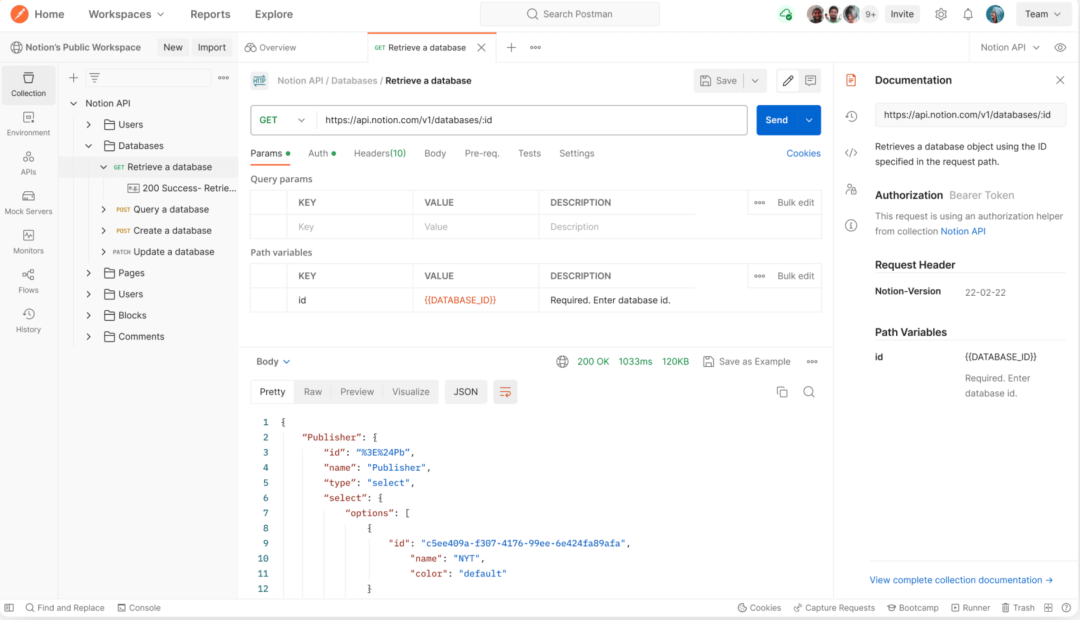Open the Team dropdown

(1043, 14)
